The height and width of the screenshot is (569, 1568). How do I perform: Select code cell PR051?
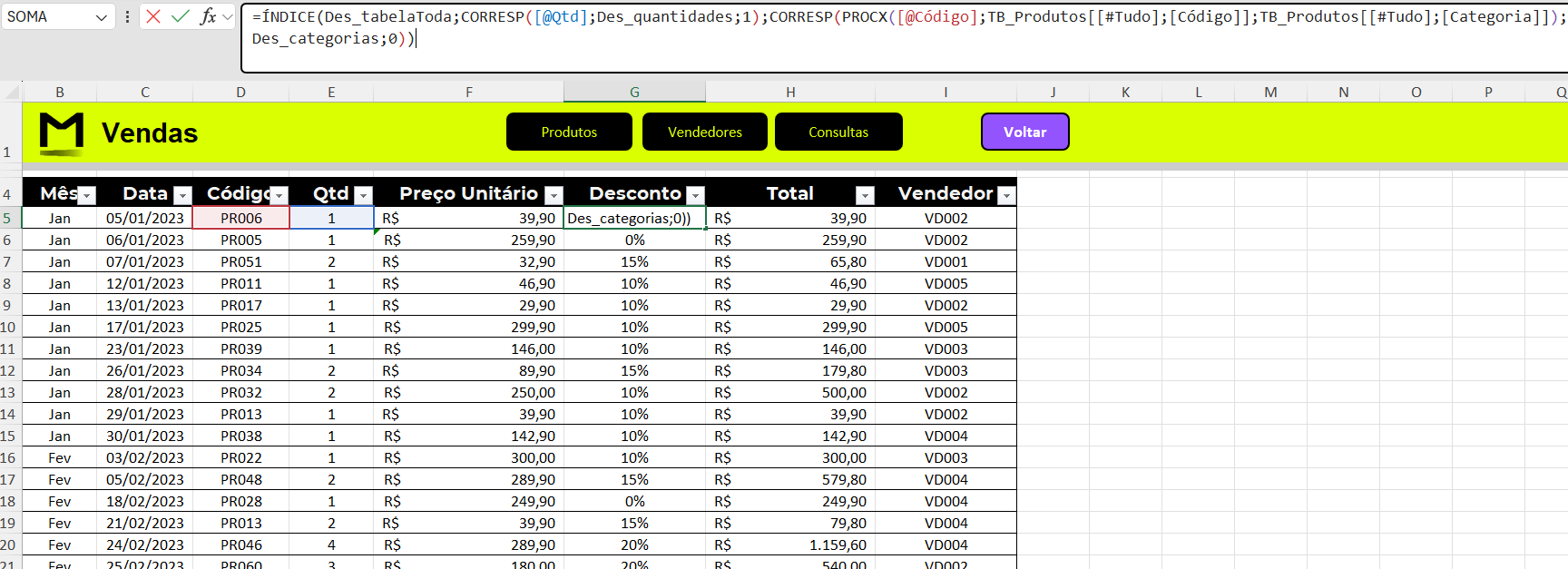coord(240,261)
